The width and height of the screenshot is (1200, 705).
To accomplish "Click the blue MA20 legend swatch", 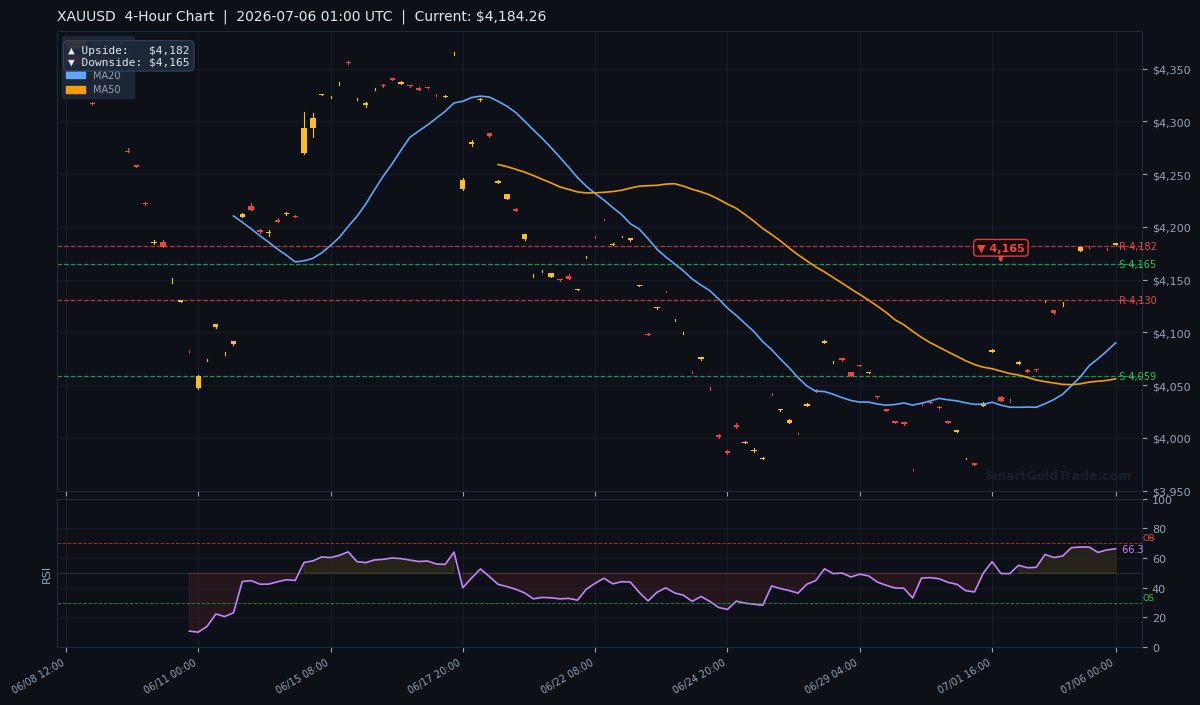I will pyautogui.click(x=76, y=75).
